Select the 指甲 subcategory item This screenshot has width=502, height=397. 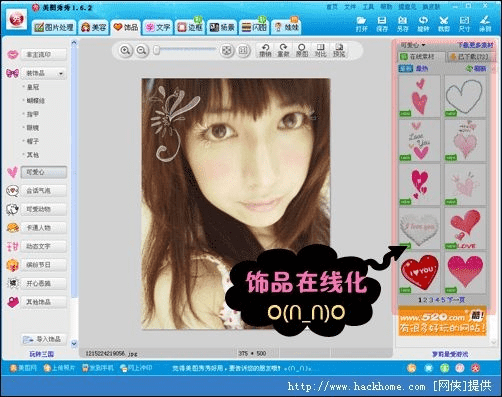point(33,114)
